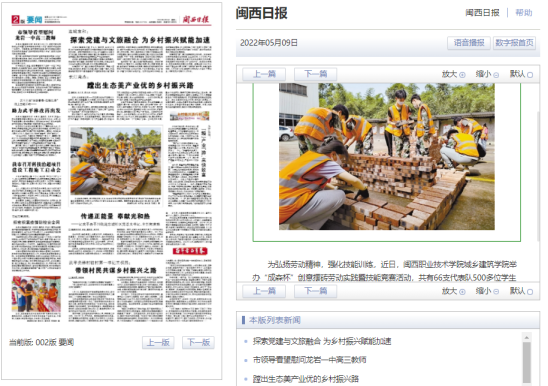Click the 闽西日报 masthead logo on page
This screenshot has height=386, width=548.
(196, 19)
